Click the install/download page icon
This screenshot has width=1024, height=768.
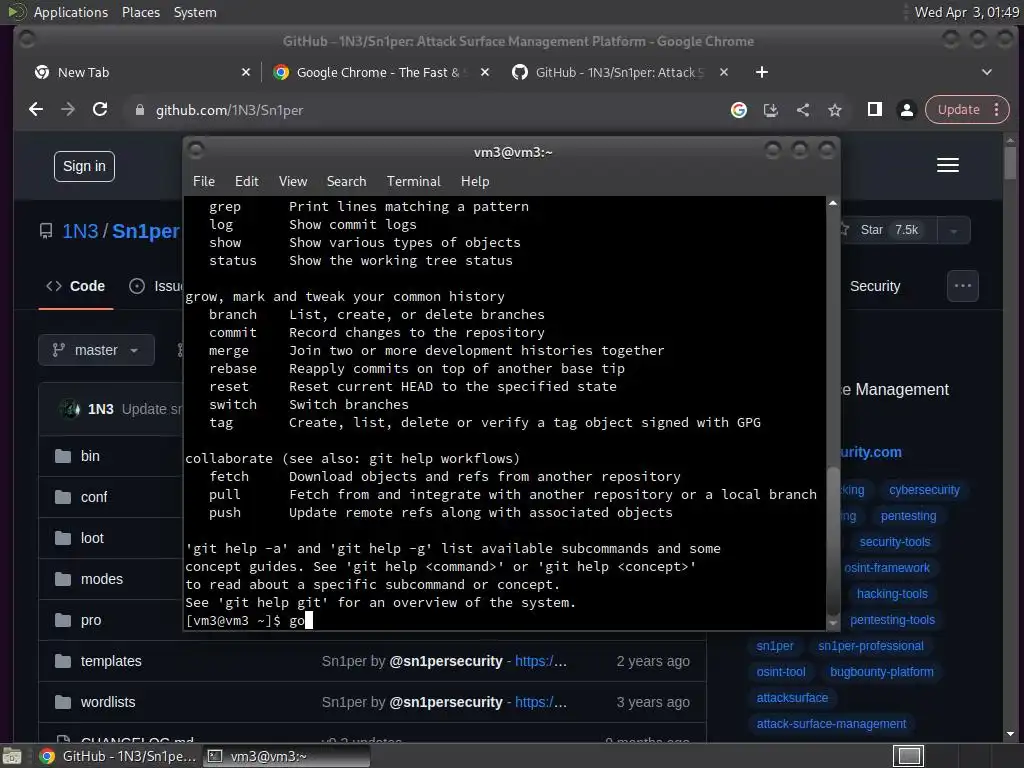[x=771, y=110]
